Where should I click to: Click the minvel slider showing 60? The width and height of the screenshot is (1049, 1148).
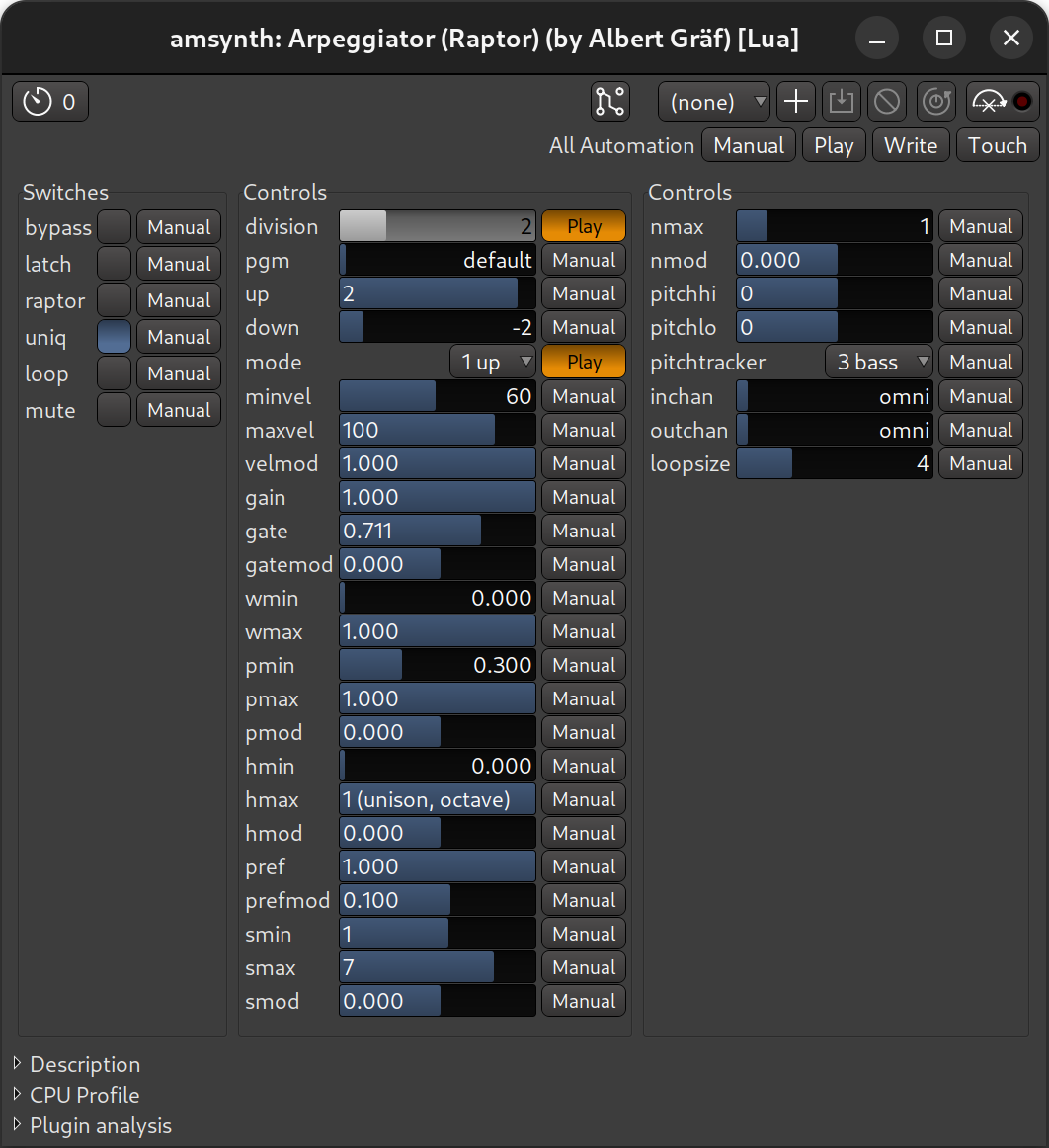click(438, 396)
